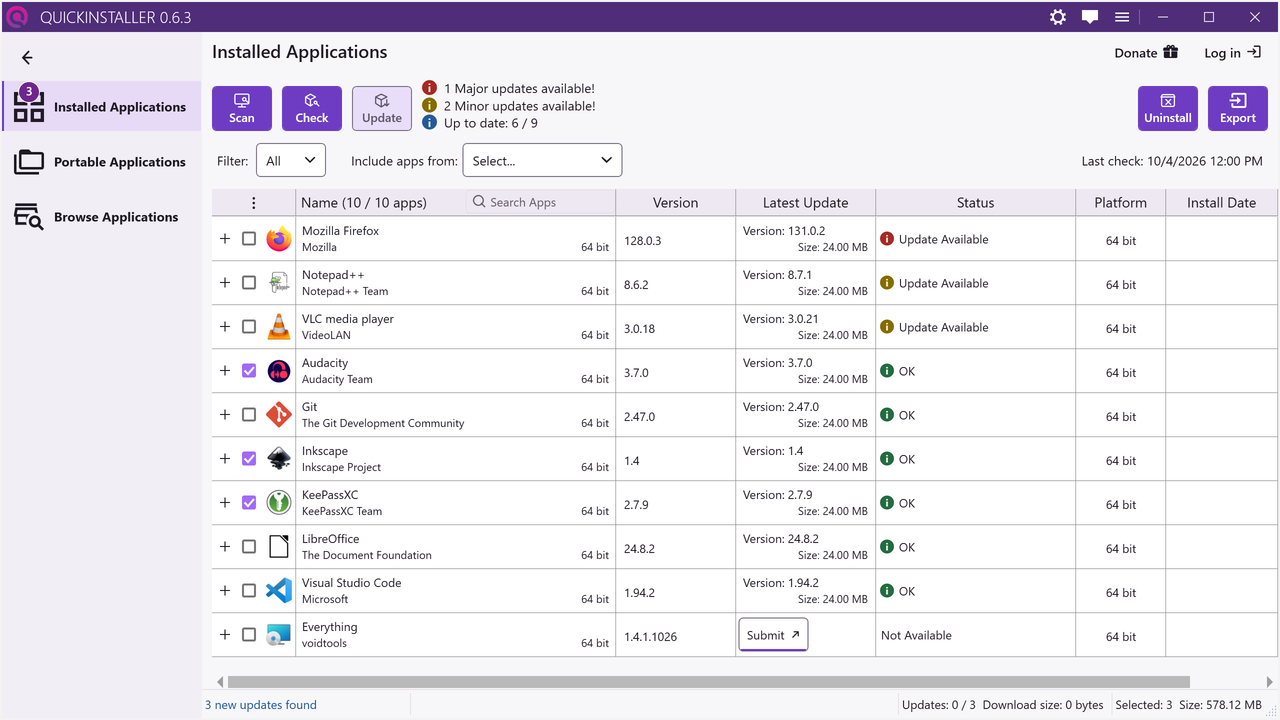The width and height of the screenshot is (1280, 720).
Task: Click the Visual Studio Code icon
Action: [x=279, y=591]
